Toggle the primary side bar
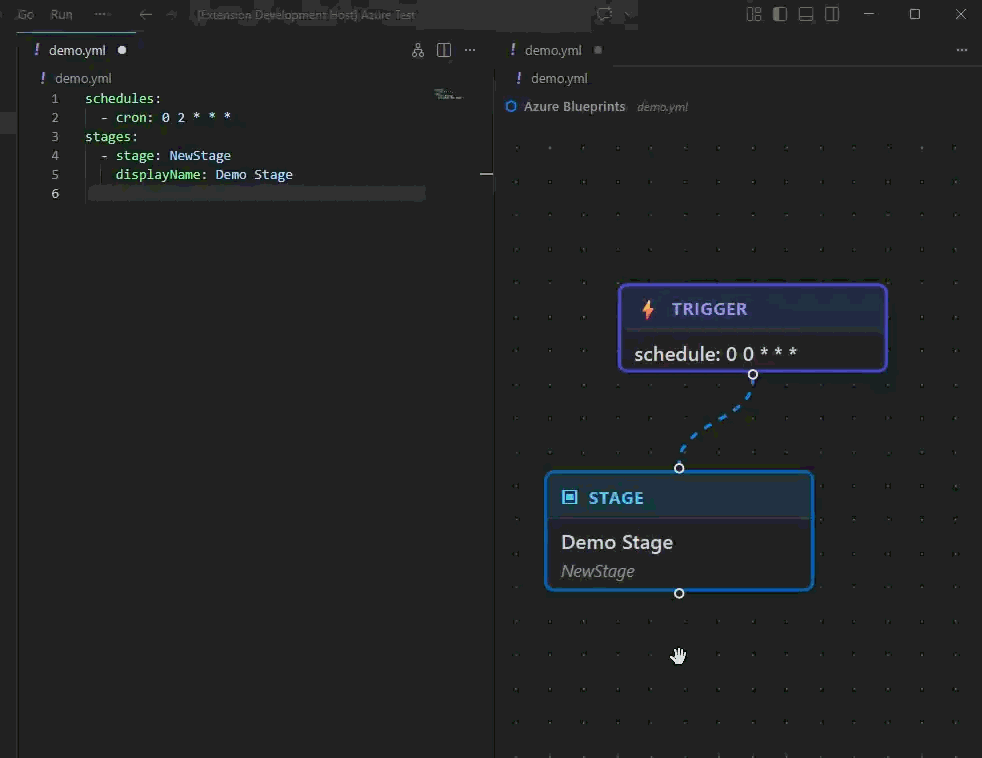The width and height of the screenshot is (982, 758). tap(780, 14)
